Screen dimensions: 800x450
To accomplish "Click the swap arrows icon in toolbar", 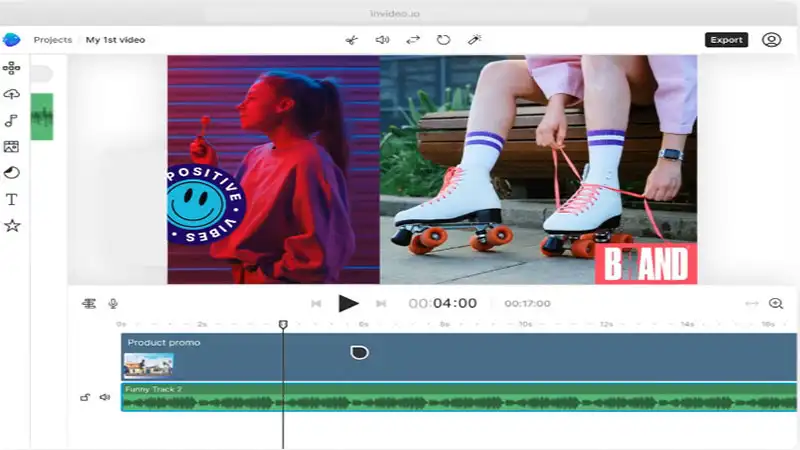I will [x=412, y=40].
